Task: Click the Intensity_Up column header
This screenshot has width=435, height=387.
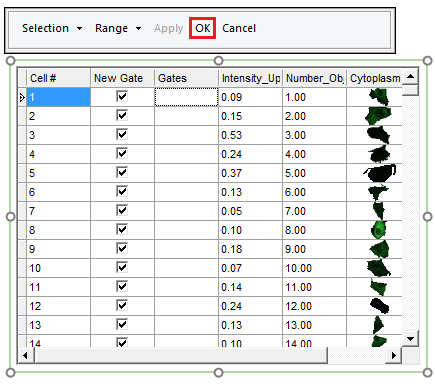Action: (x=250, y=78)
